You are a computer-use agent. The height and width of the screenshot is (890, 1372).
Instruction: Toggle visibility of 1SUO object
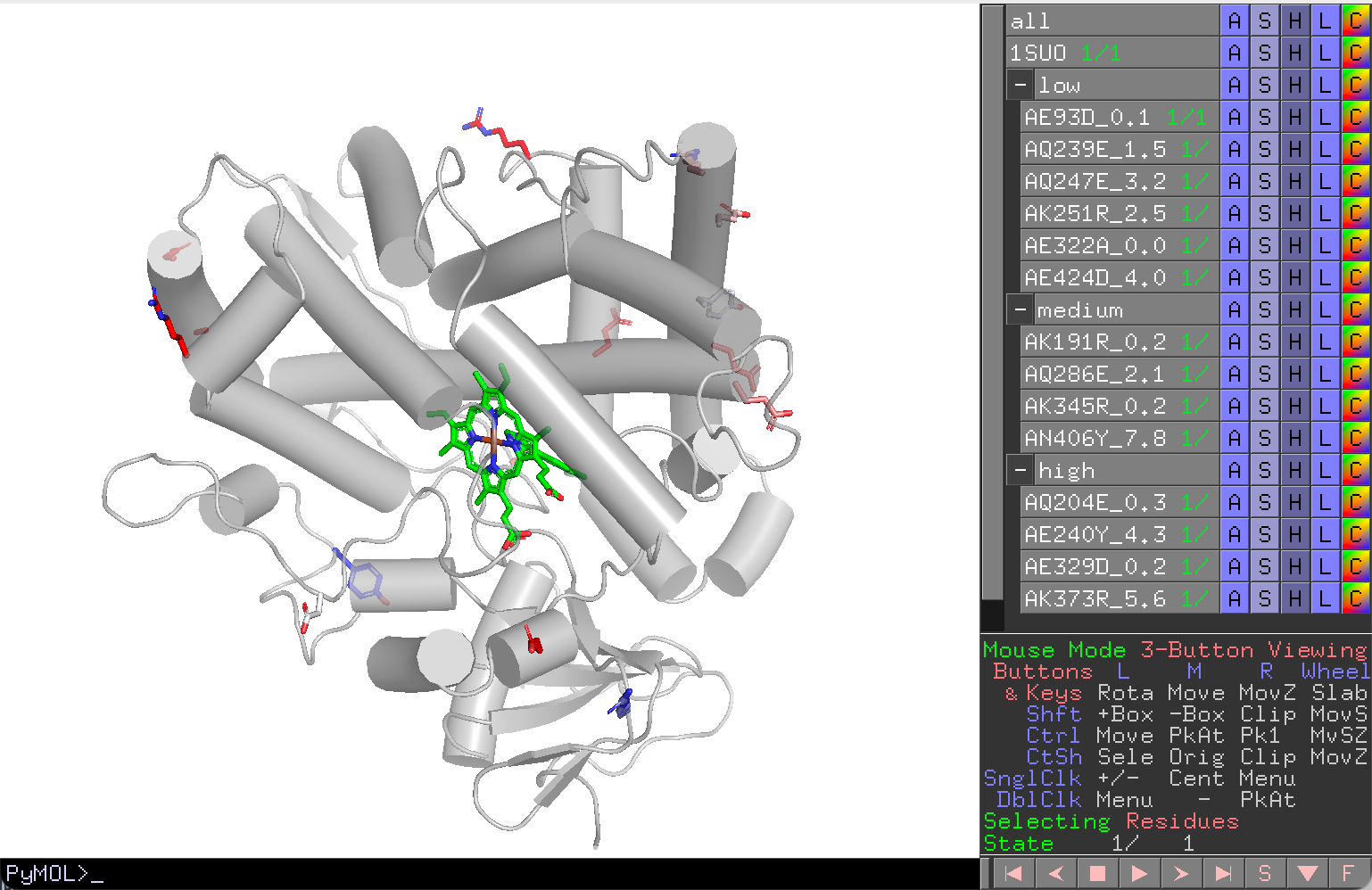[1112, 53]
